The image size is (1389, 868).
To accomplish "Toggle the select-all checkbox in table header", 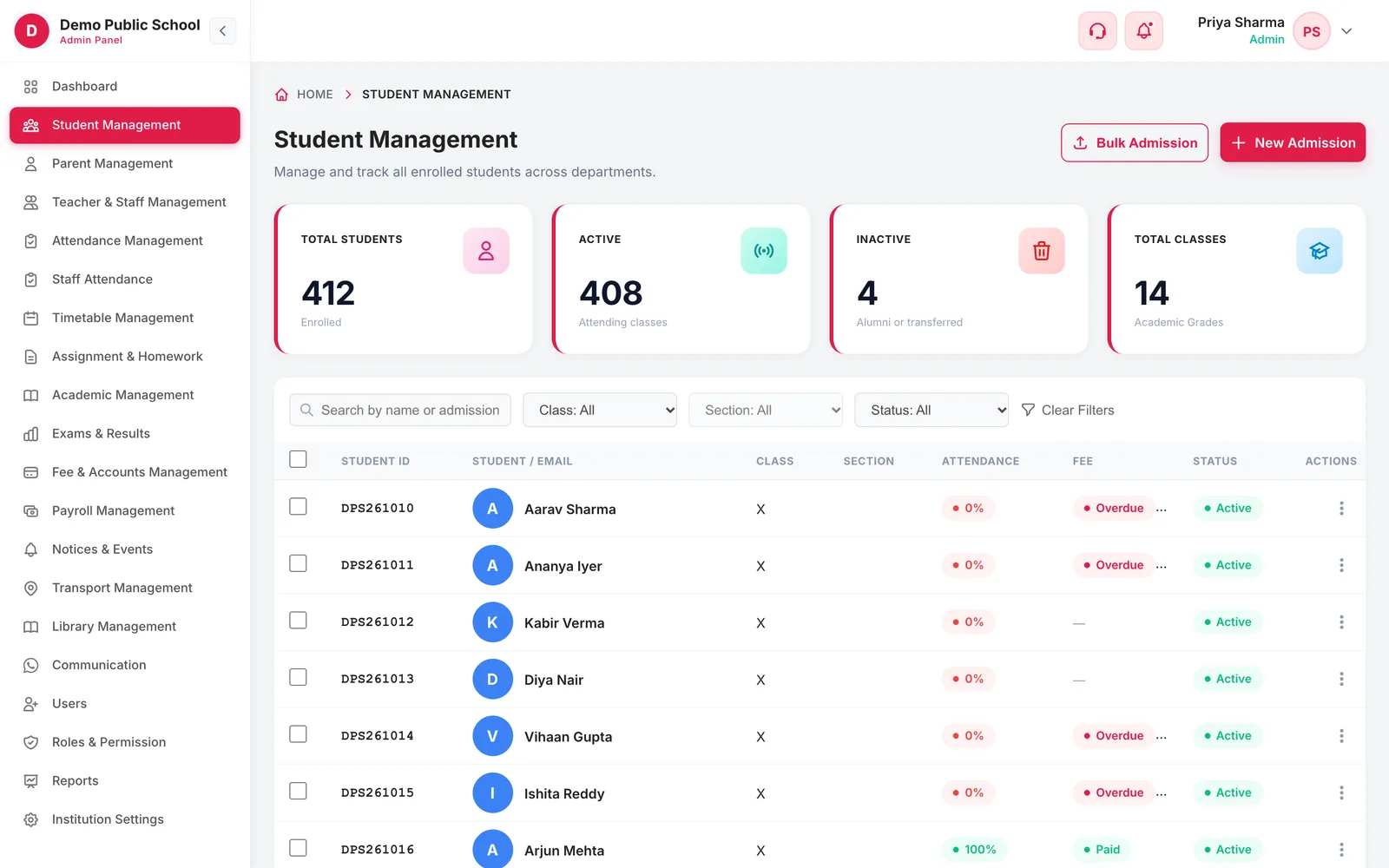I will (298, 459).
